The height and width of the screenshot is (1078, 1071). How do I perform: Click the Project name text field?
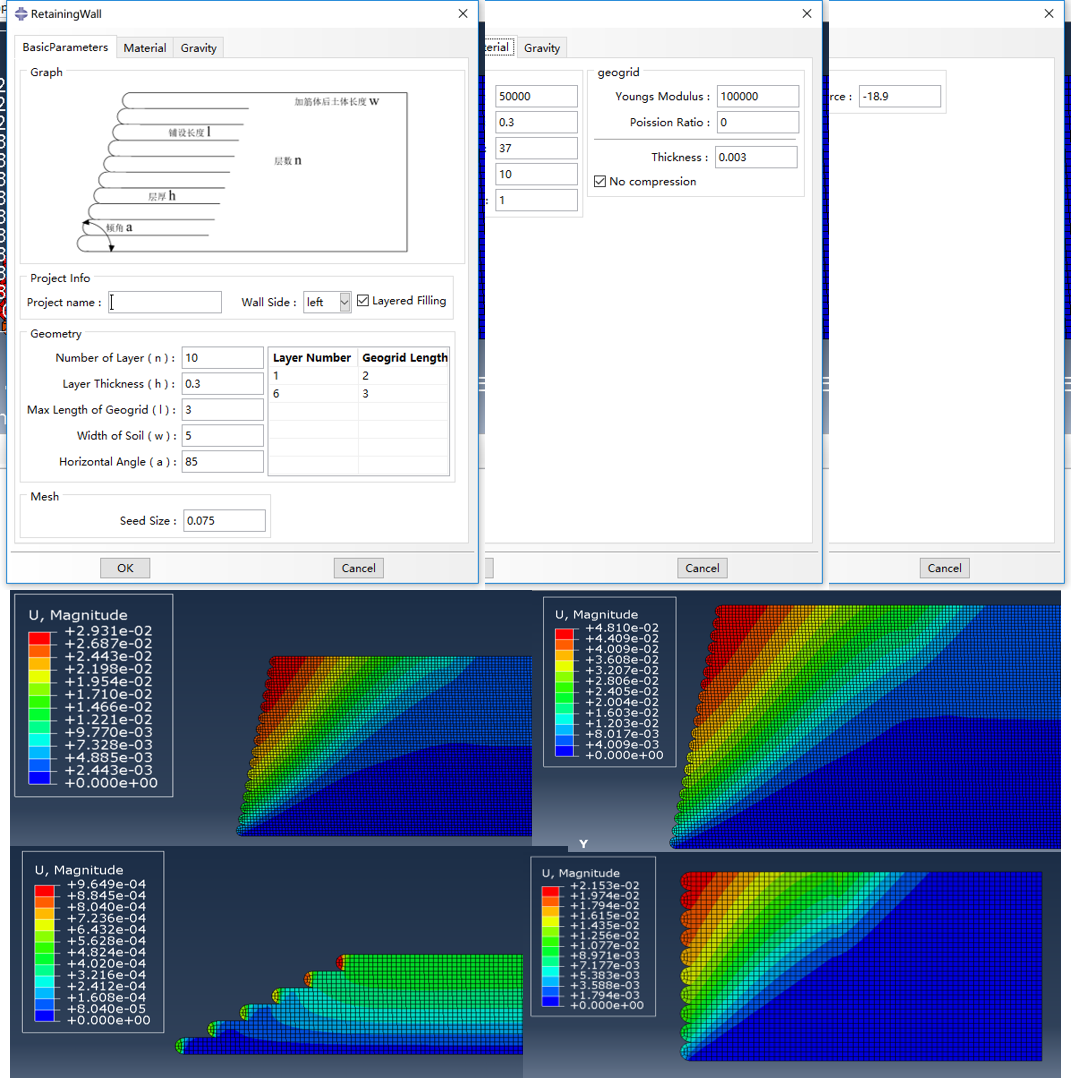[x=165, y=302]
